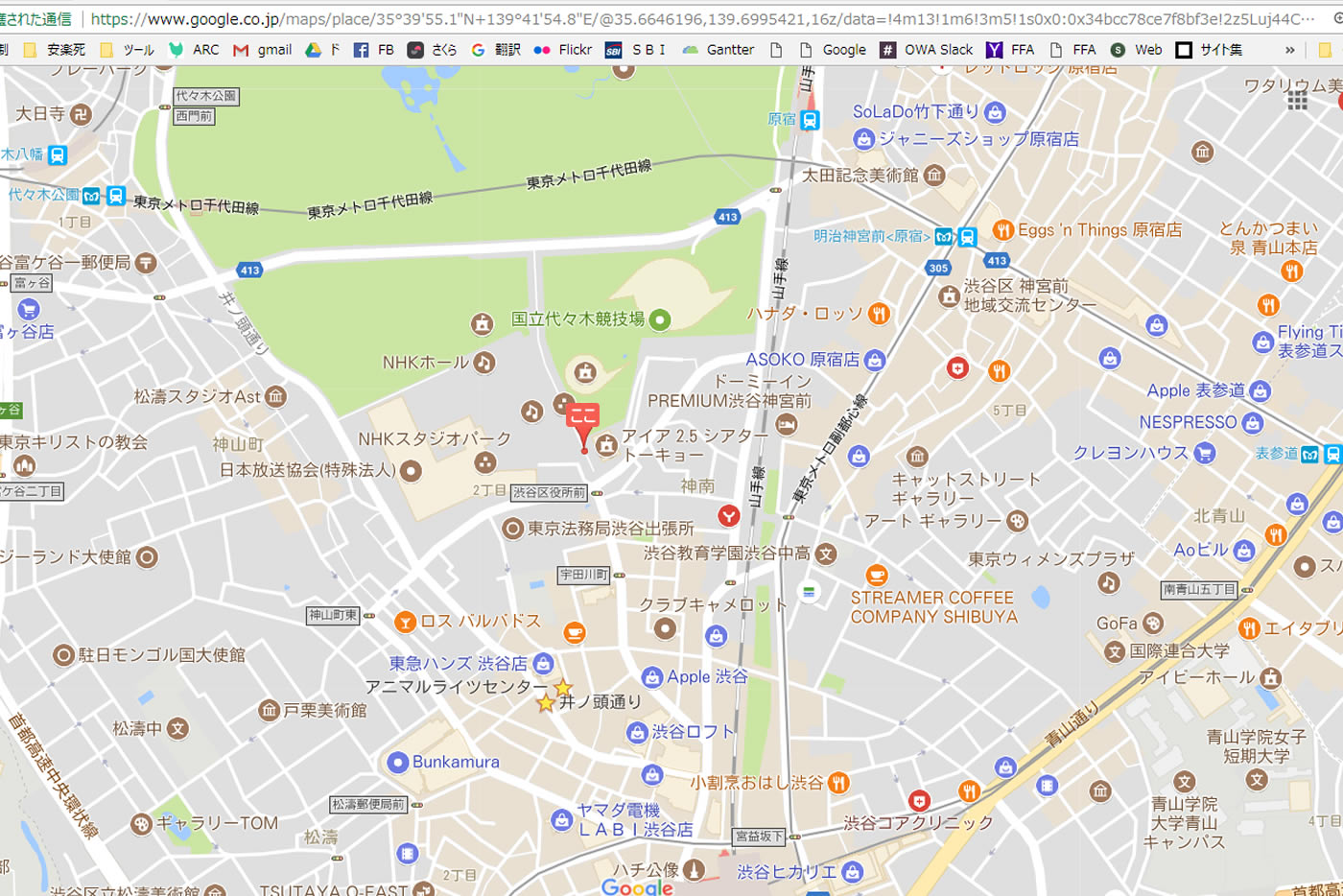Open the ARC bookmark
This screenshot has width=1343, height=896.
click(x=193, y=50)
